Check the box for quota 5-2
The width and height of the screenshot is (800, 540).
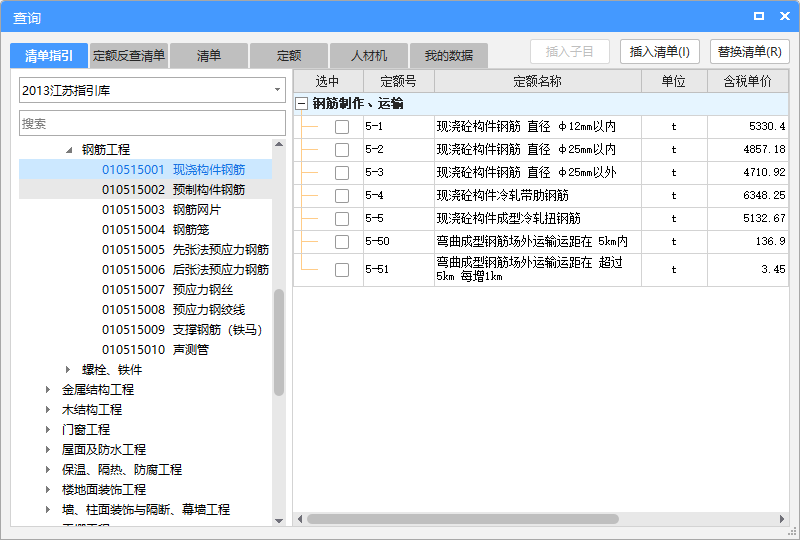tap(342, 150)
